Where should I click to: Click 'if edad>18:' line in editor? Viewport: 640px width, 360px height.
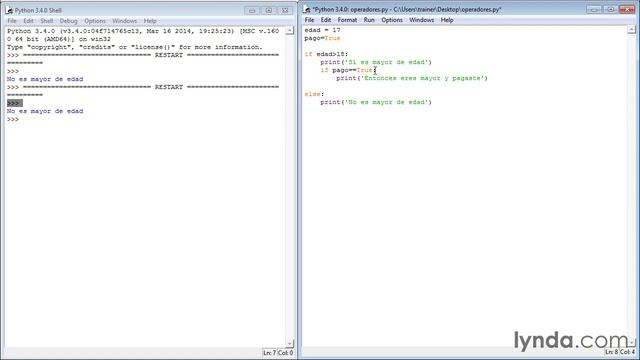326,54
